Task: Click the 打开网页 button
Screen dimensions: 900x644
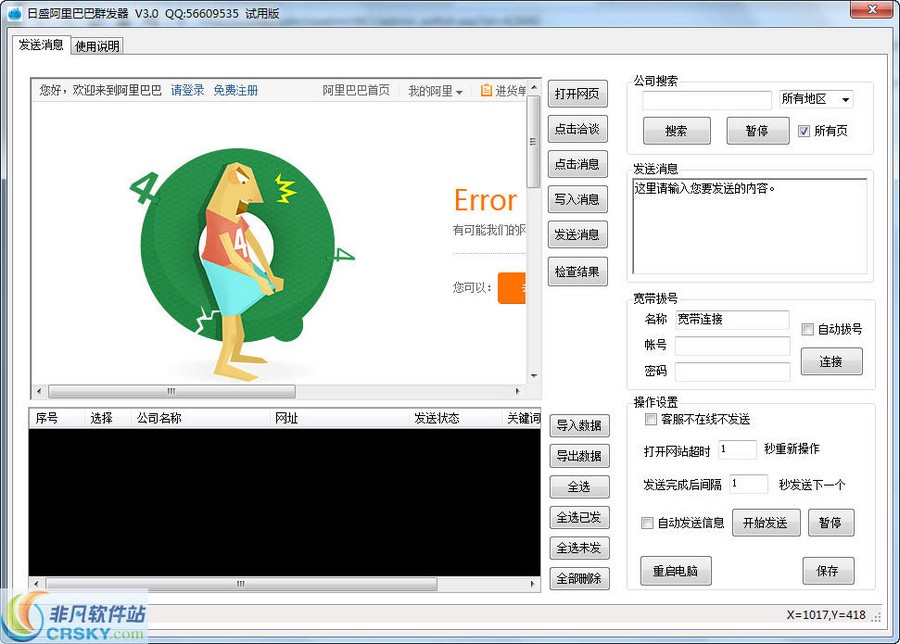Action: pyautogui.click(x=577, y=94)
